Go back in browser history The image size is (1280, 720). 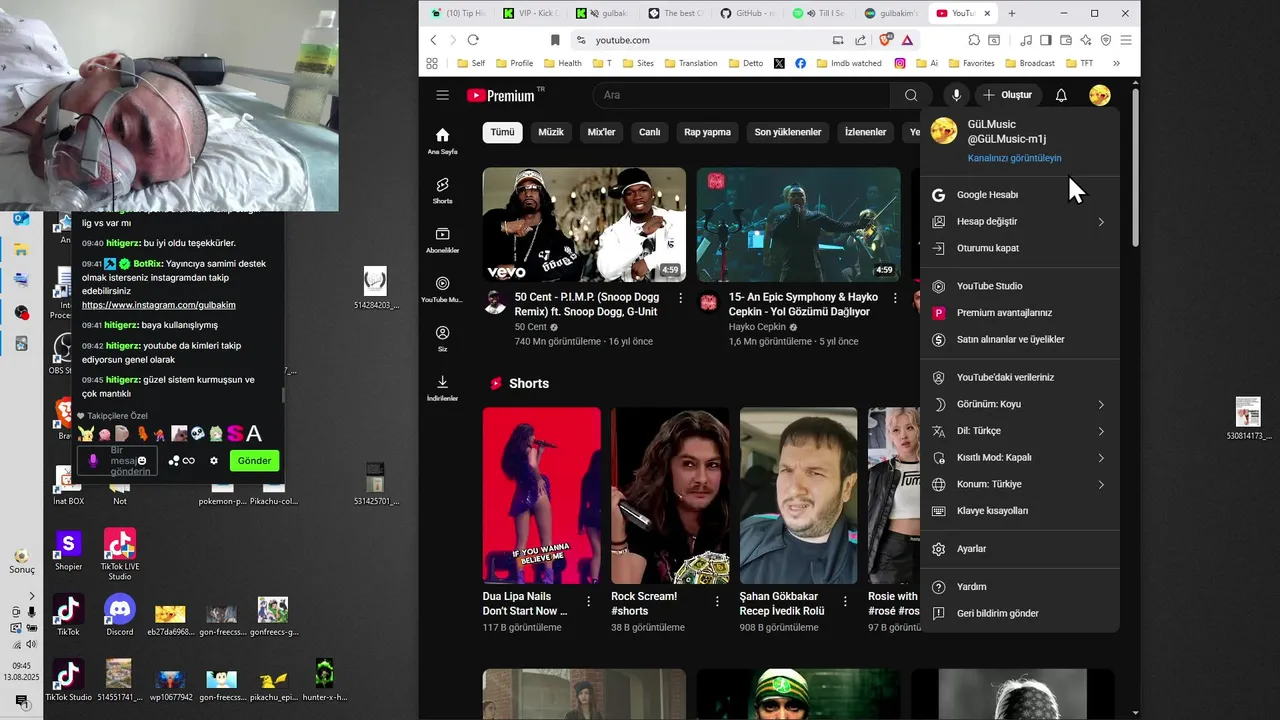point(433,40)
